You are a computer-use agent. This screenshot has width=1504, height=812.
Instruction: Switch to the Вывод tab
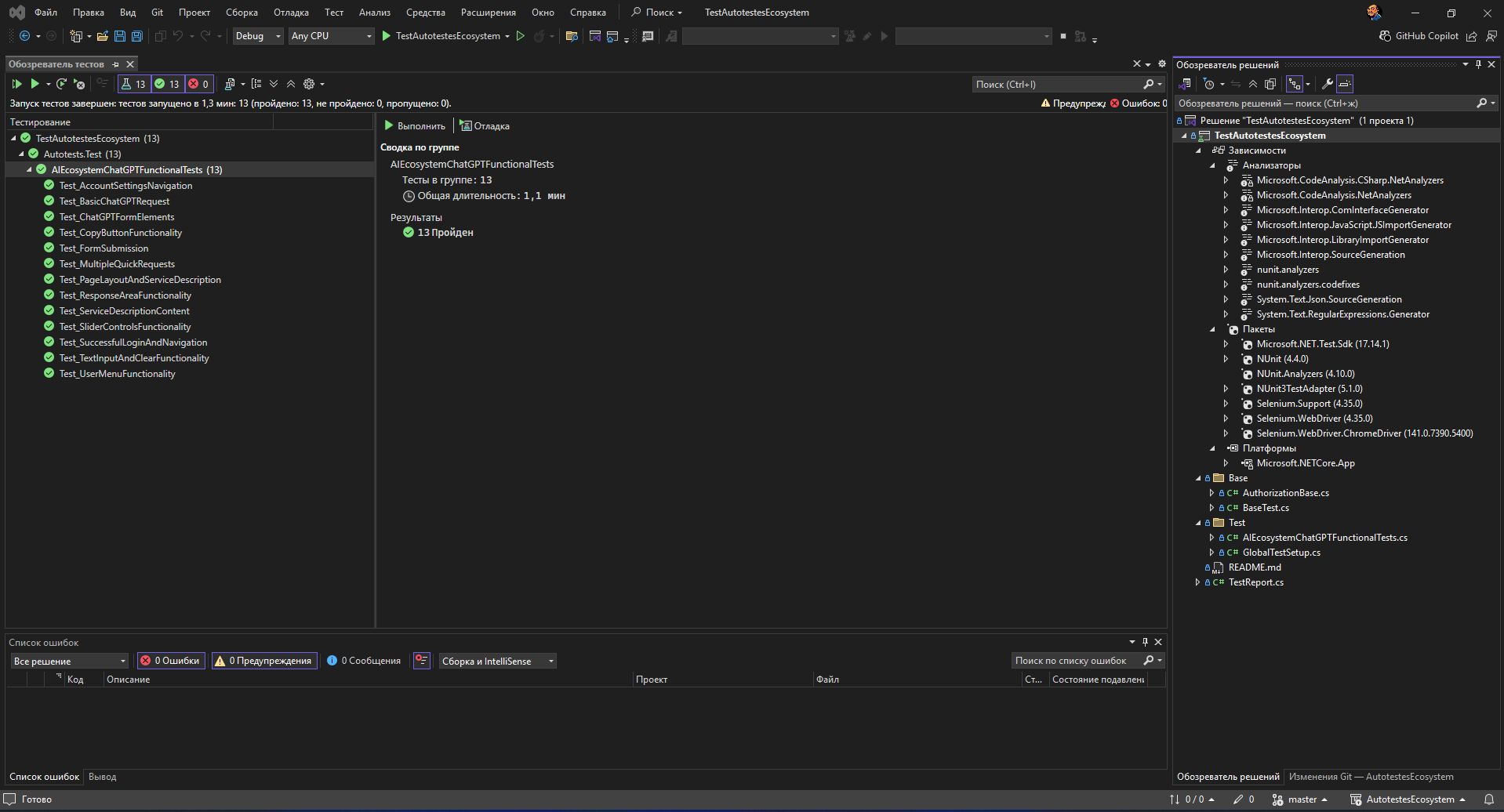102,777
